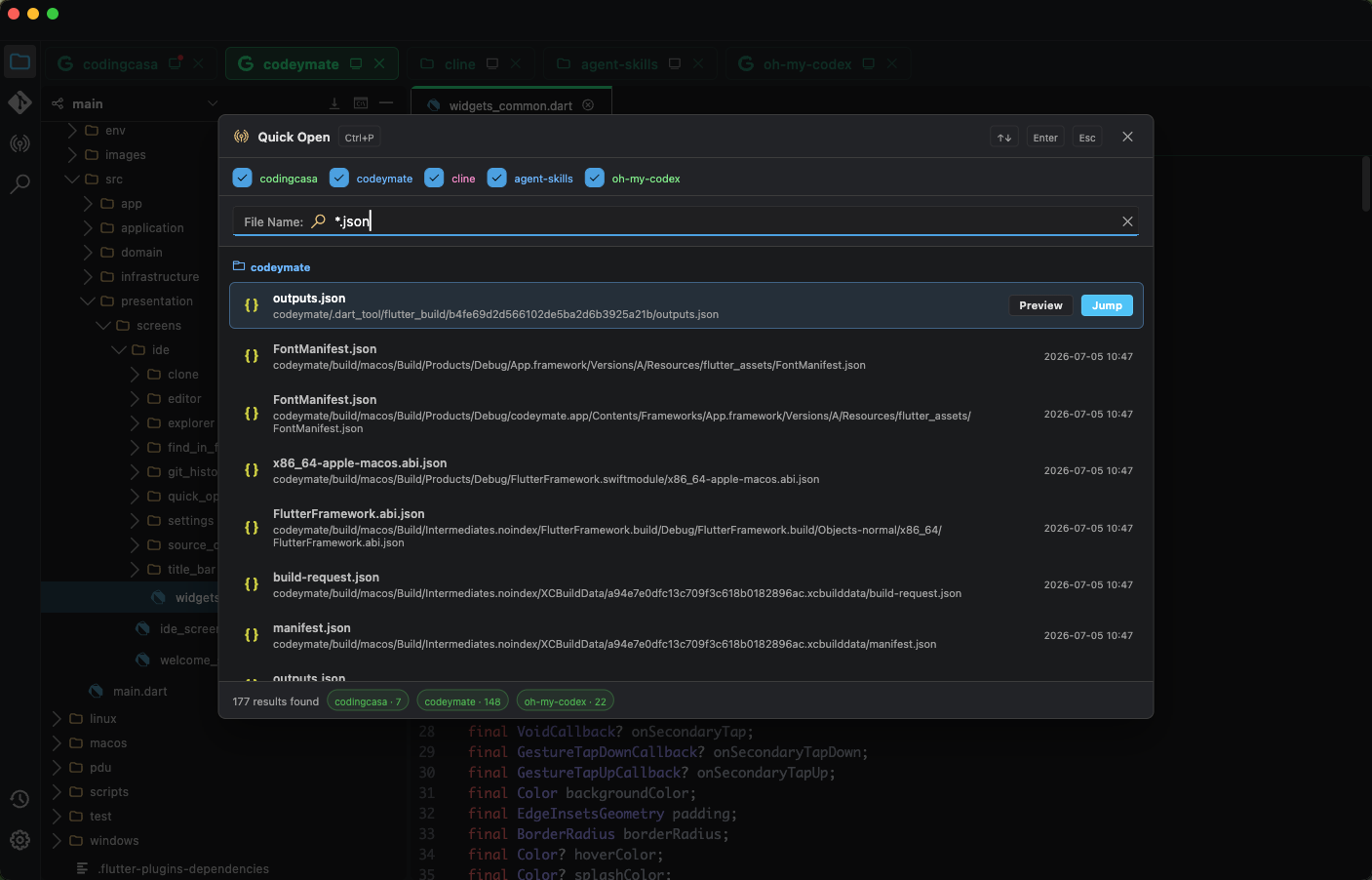Screen dimensions: 1372x880
Task: Open the file explorer sidebar icon
Action: click(20, 62)
